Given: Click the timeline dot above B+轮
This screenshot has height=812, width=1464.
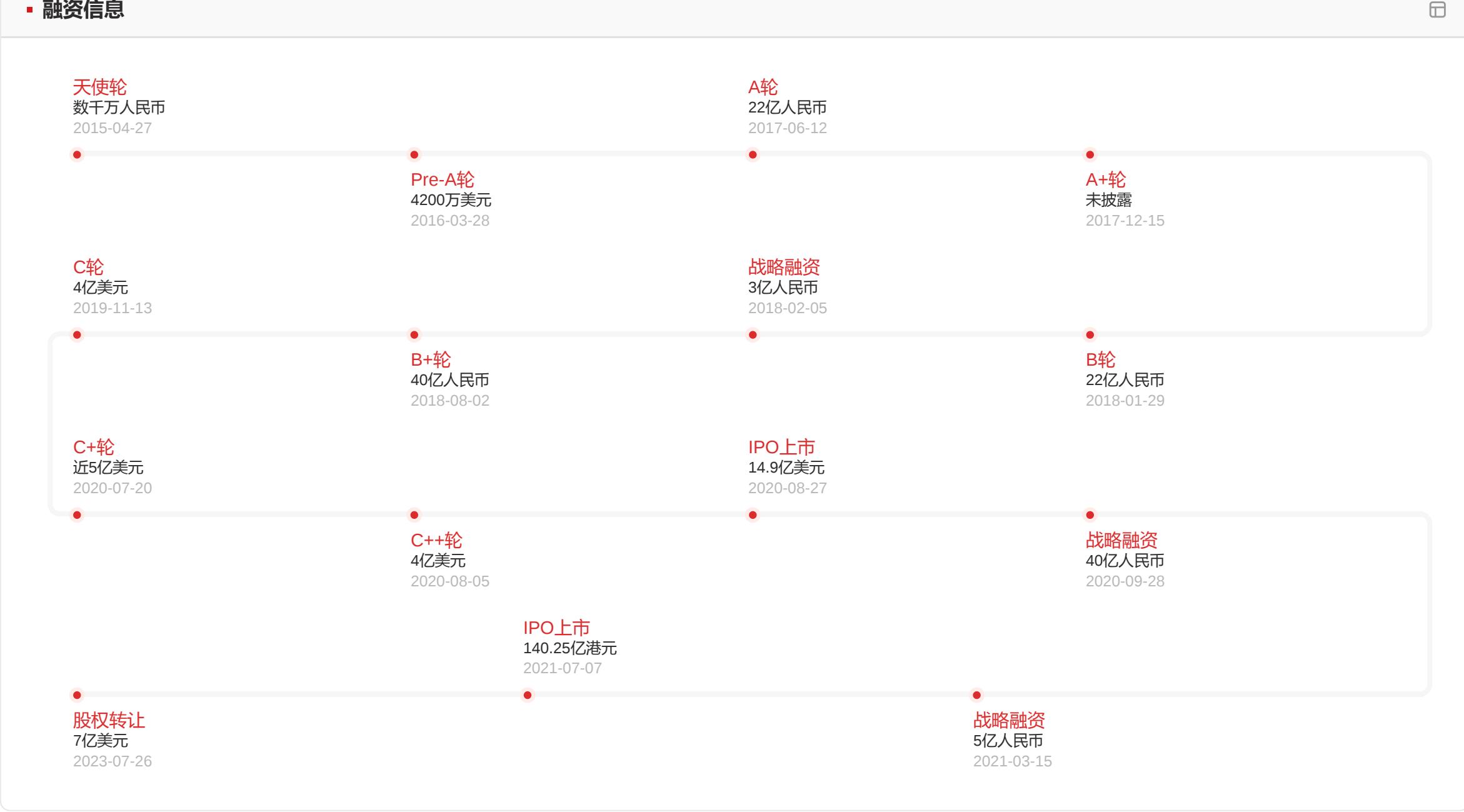Looking at the screenshot, I should pos(414,335).
